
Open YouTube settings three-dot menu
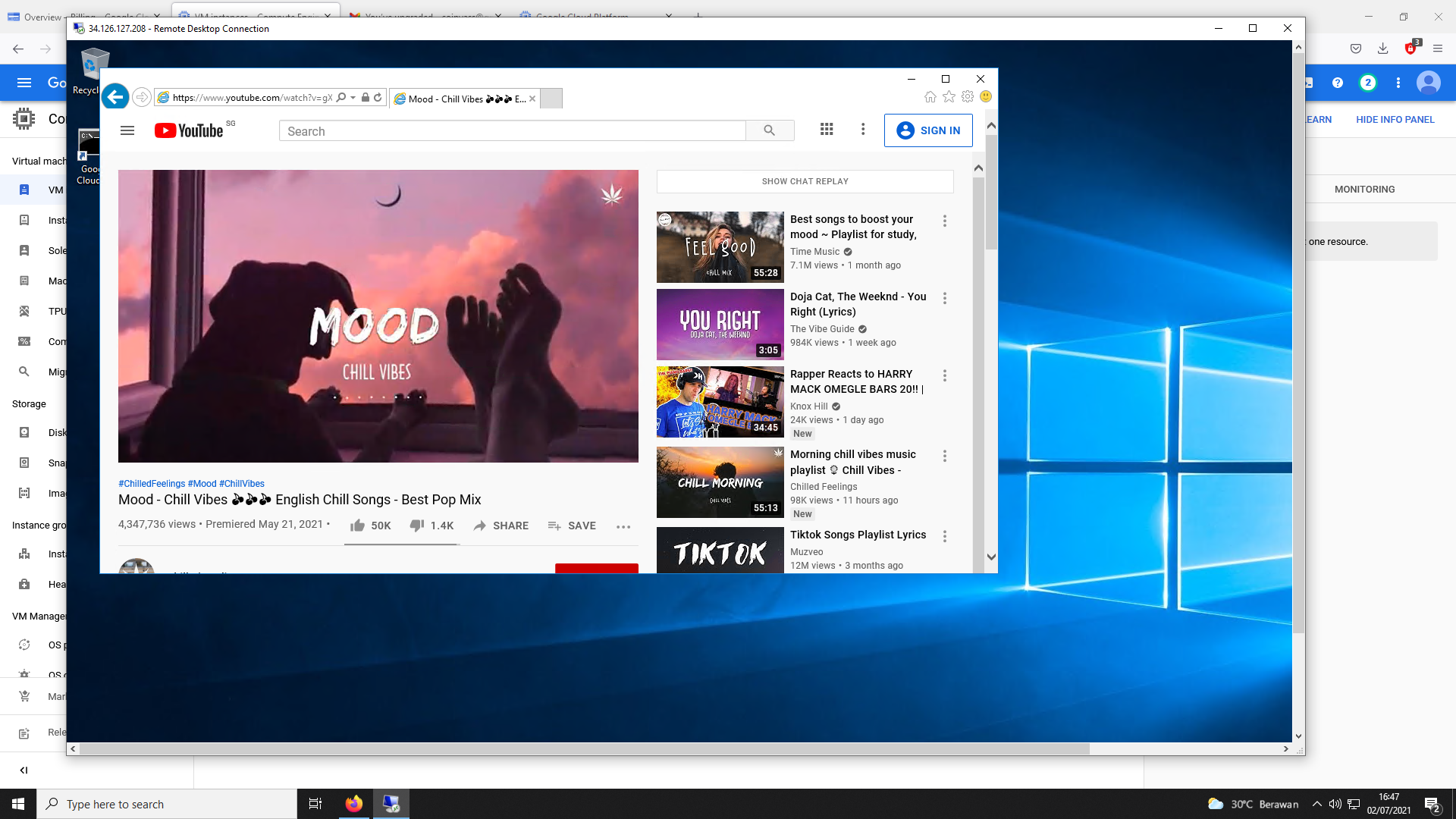[x=863, y=130]
